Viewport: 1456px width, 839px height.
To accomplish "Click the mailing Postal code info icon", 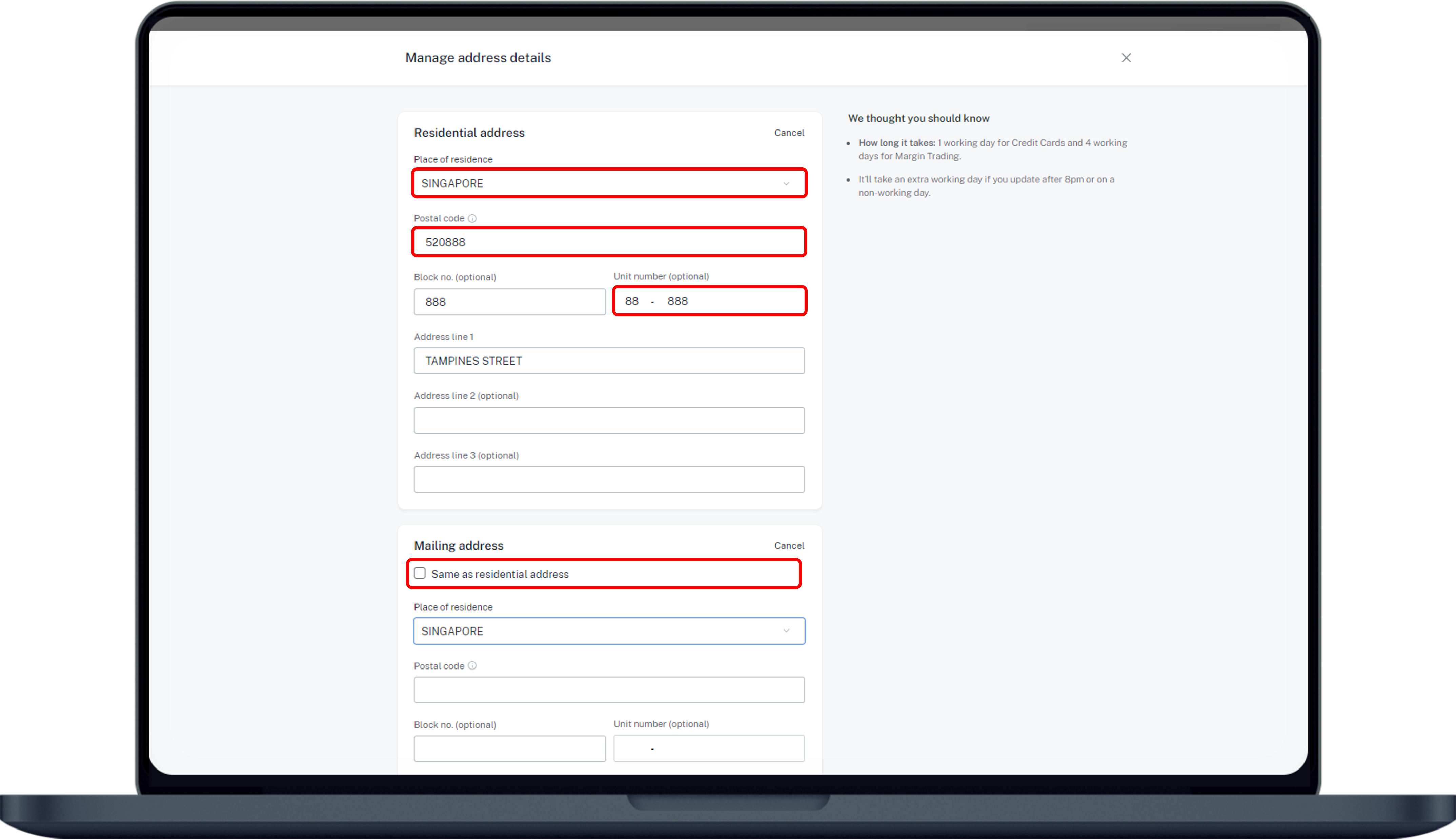I will [x=472, y=665].
